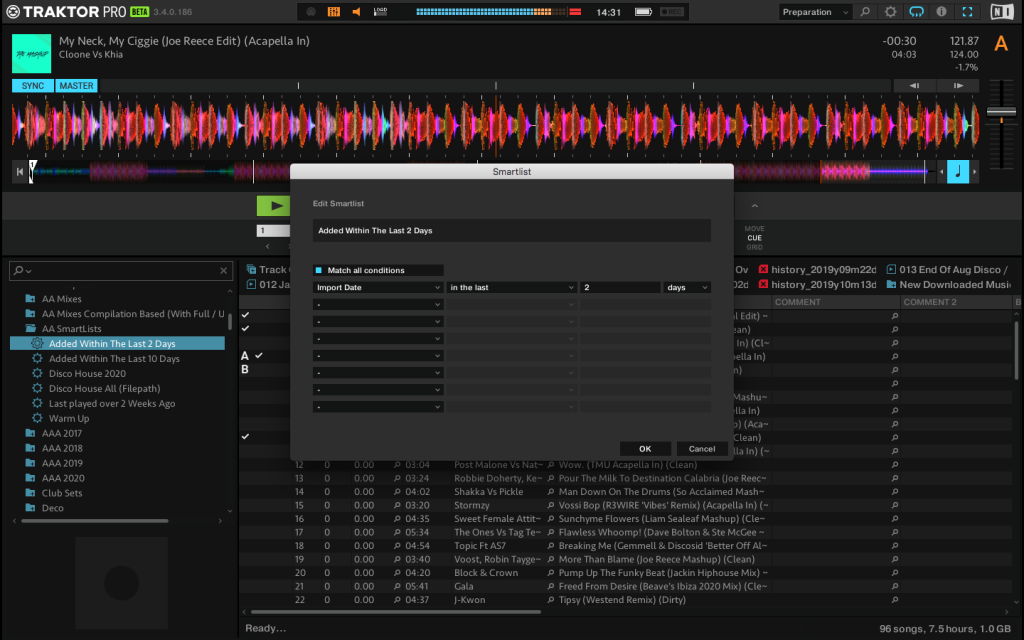1024x640 pixels.
Task: Select the MOVE panel mode
Action: pos(754,229)
